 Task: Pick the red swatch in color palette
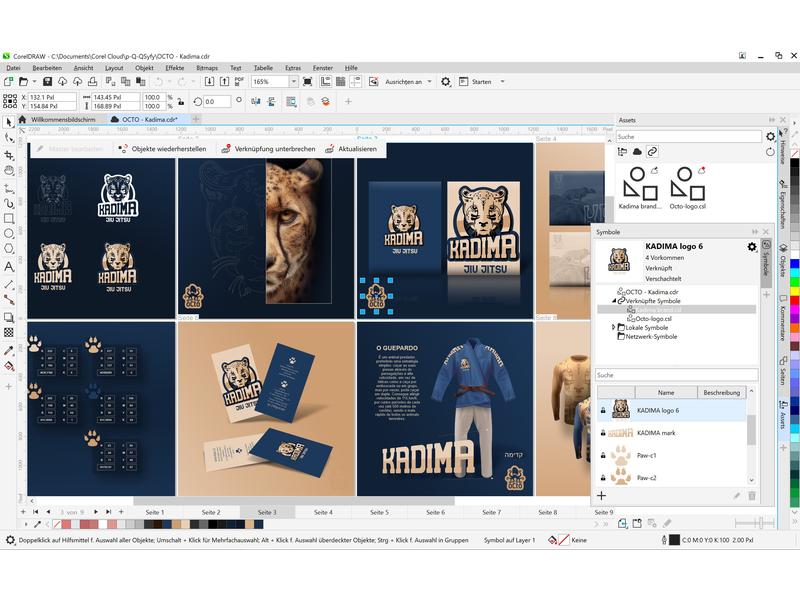point(795,301)
